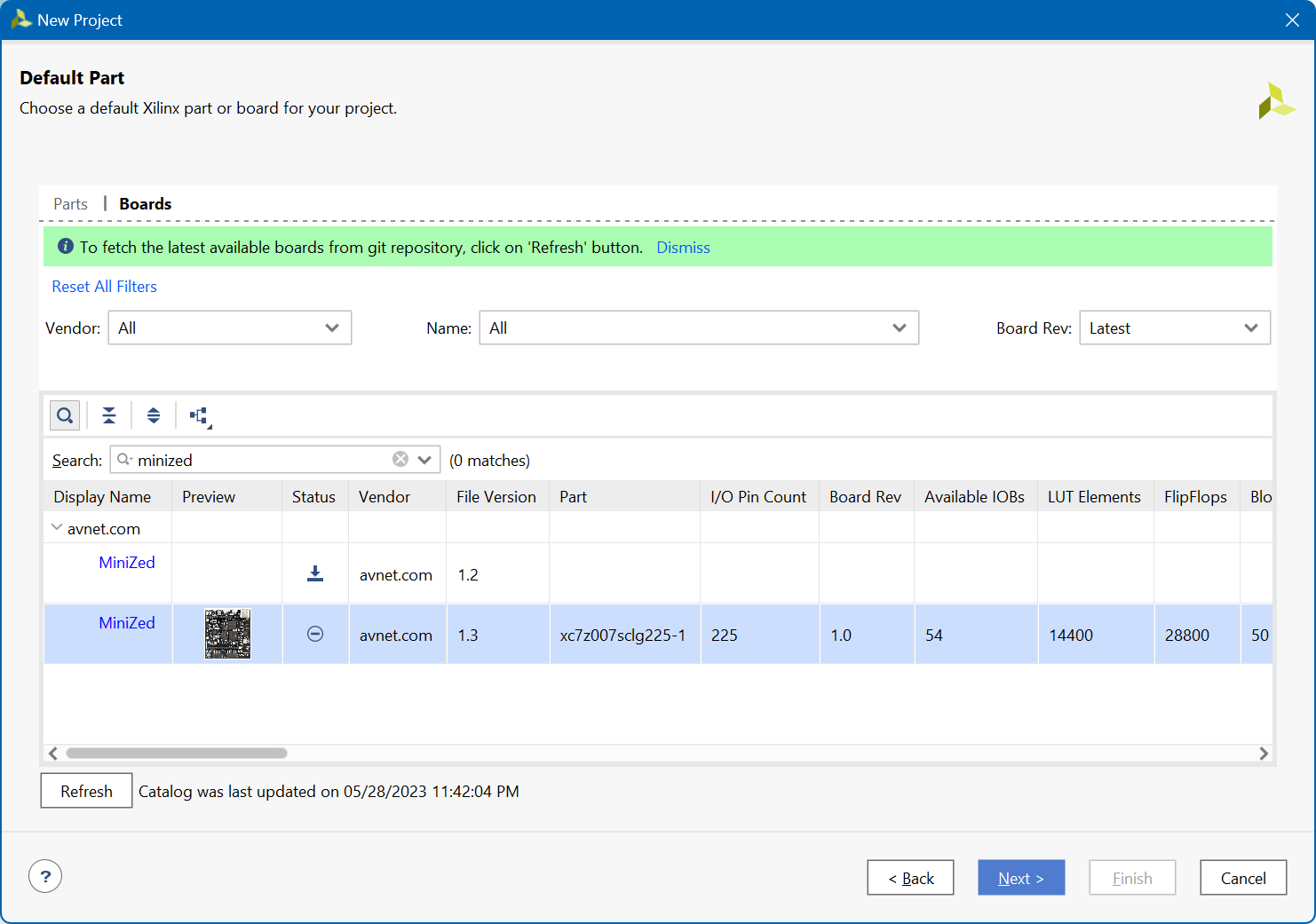Open the Vendor dropdown
Image resolution: width=1316 pixels, height=924 pixels.
230,328
